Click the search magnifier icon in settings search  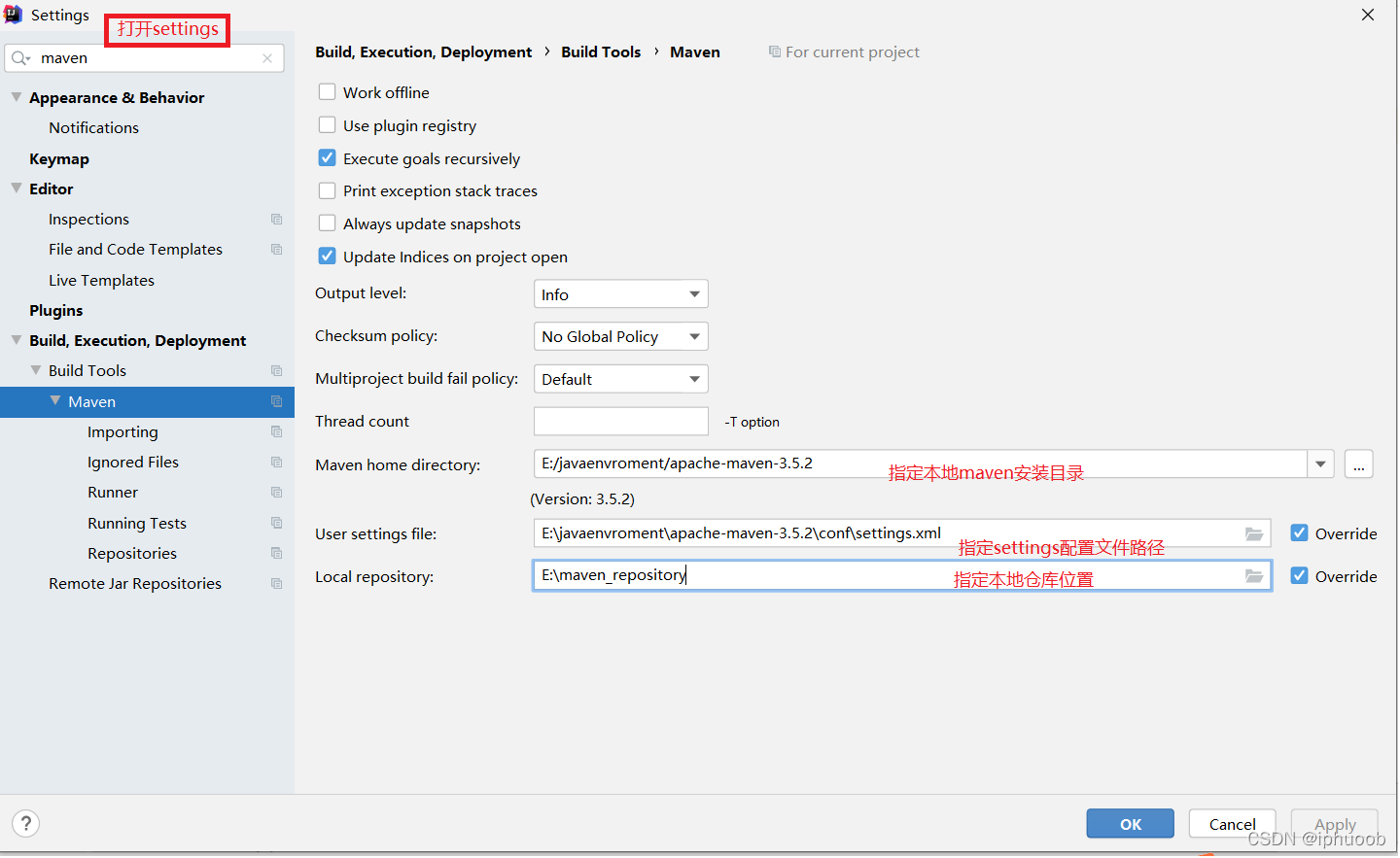click(20, 58)
